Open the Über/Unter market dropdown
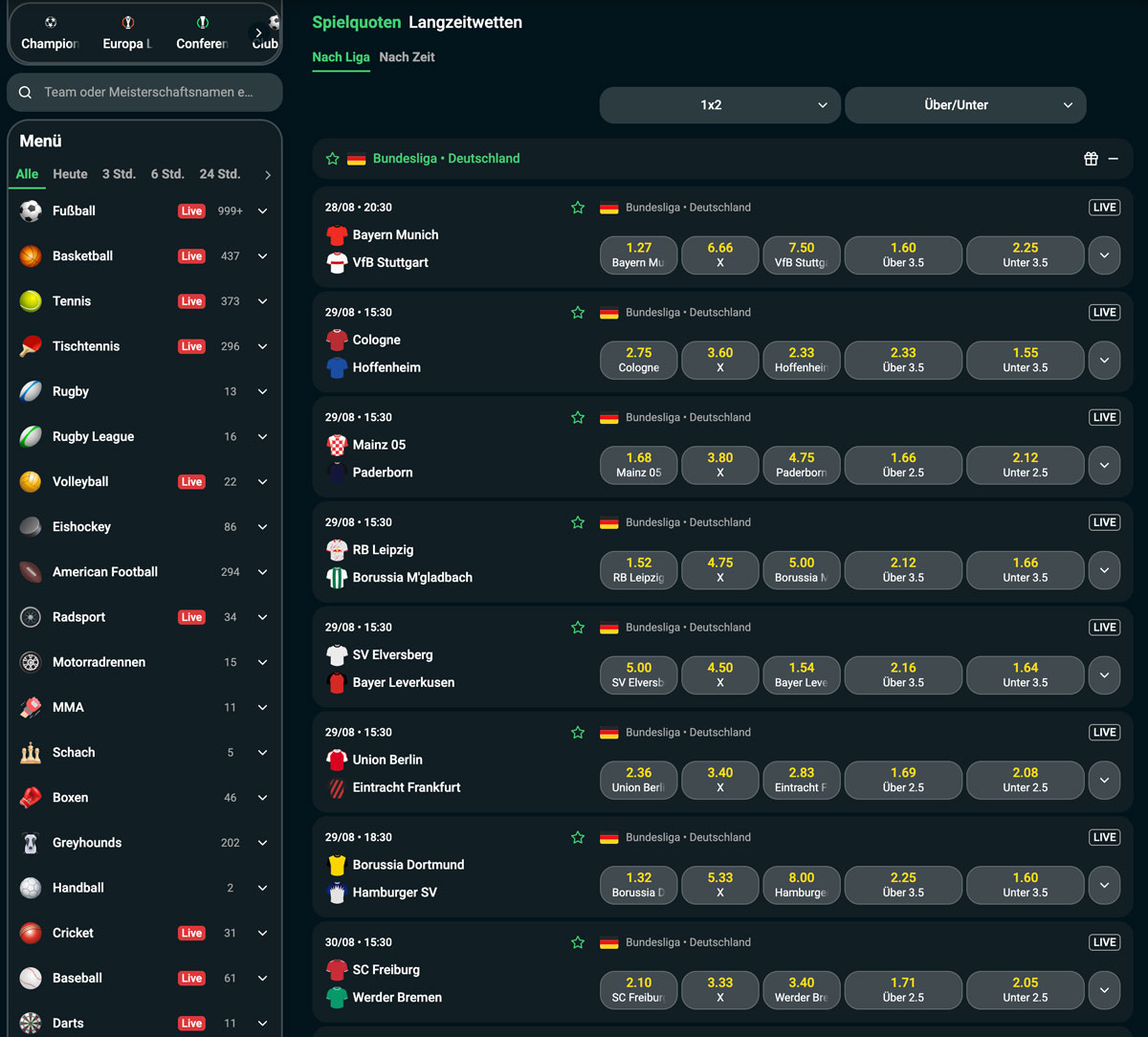 965,105
